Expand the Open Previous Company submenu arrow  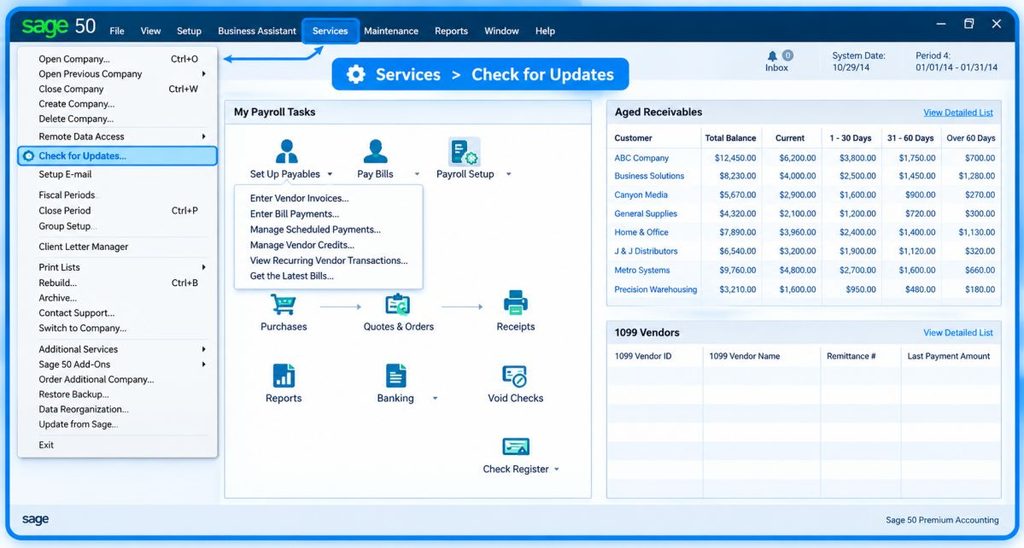pos(204,74)
